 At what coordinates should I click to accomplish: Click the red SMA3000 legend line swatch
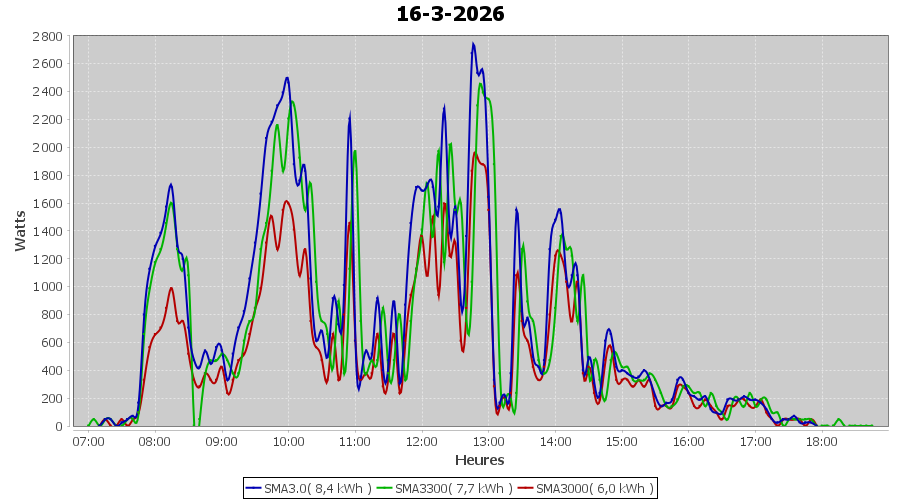click(526, 489)
